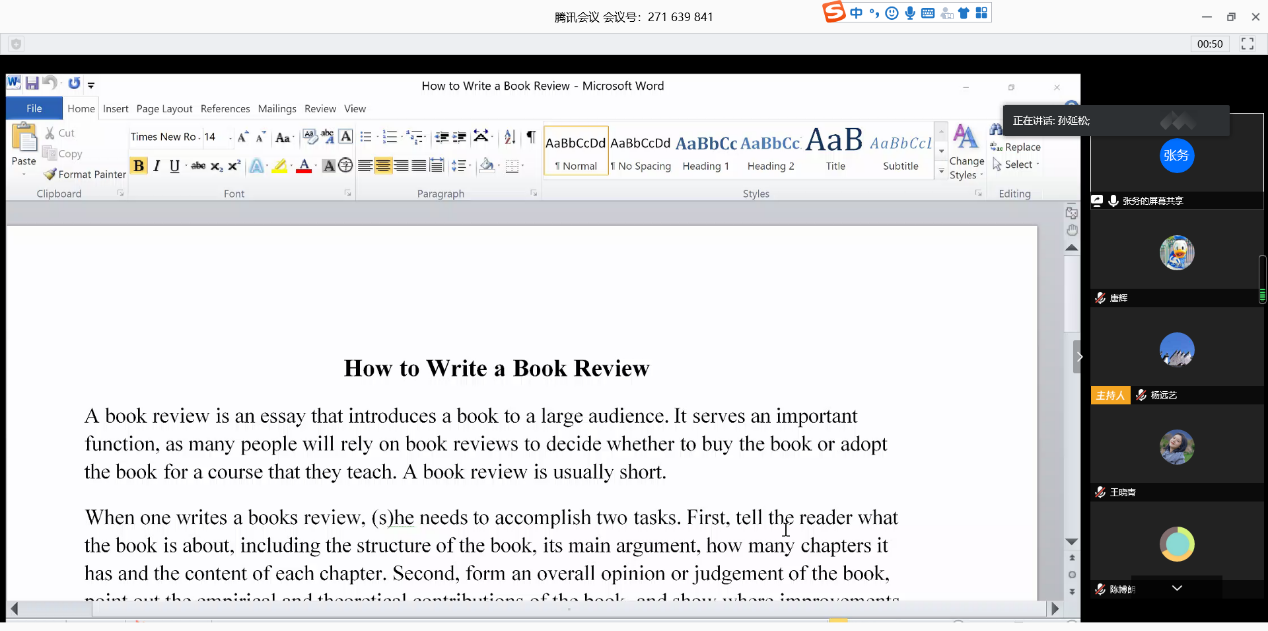
Task: Switch to the Page Layout tab
Action: click(x=164, y=109)
